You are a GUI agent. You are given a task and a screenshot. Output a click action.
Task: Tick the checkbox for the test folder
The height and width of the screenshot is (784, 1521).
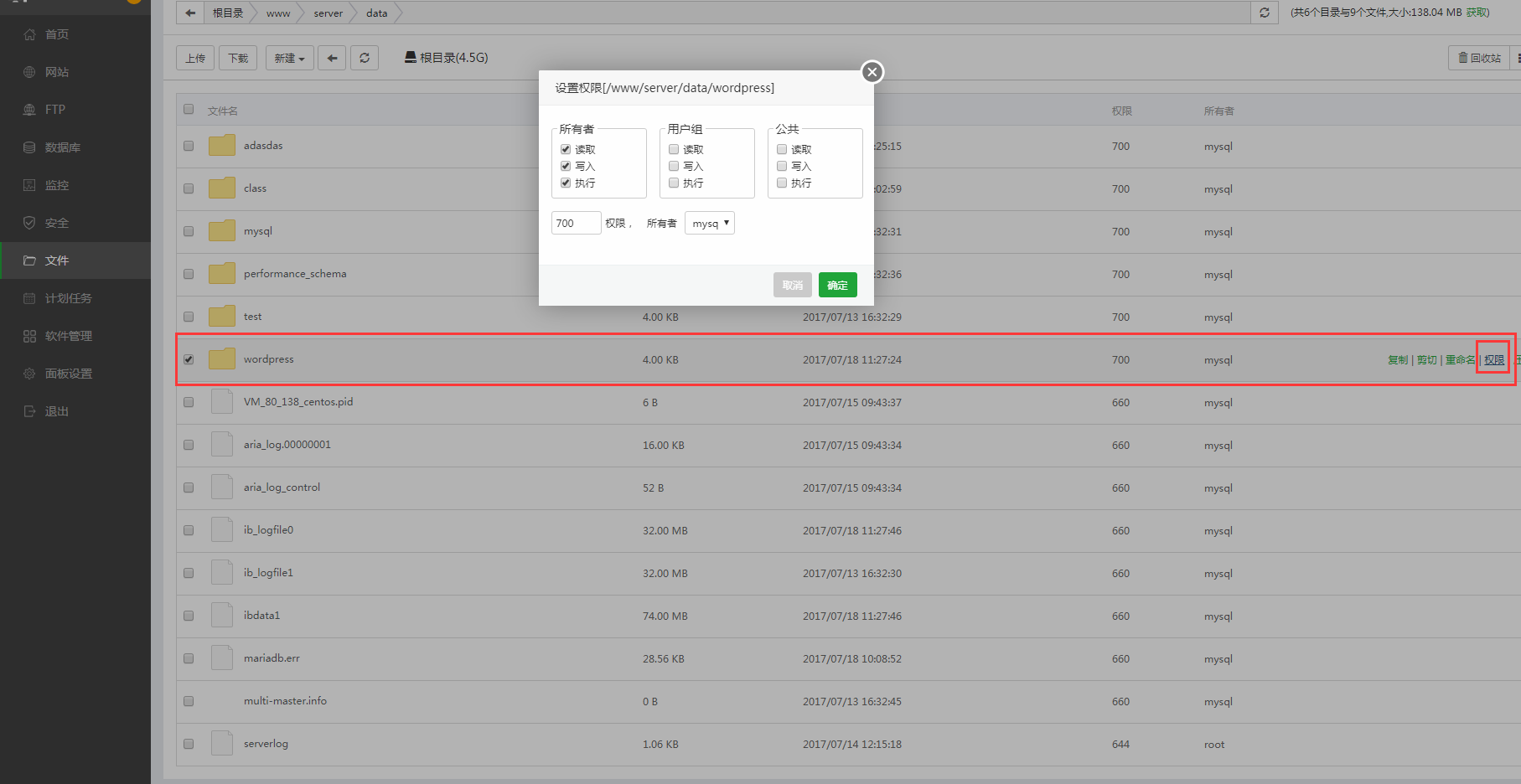point(189,317)
